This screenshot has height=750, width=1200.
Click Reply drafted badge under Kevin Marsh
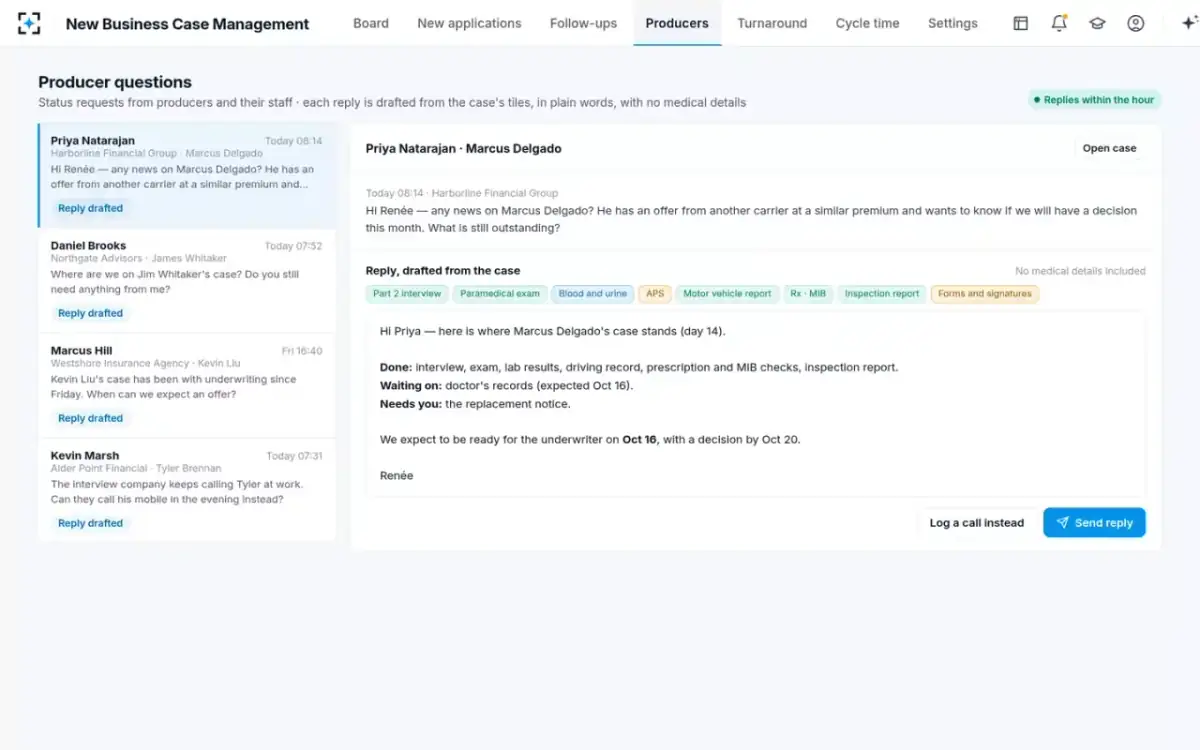[90, 523]
